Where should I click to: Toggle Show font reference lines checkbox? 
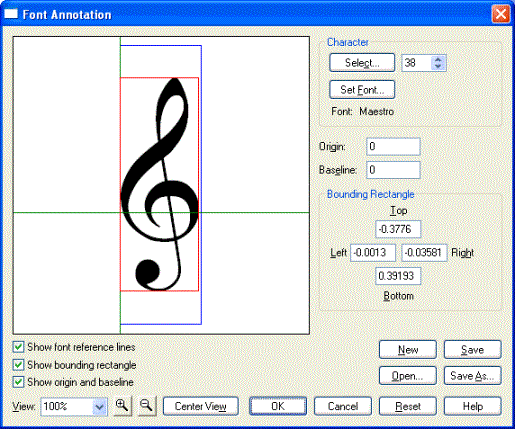pos(18,347)
